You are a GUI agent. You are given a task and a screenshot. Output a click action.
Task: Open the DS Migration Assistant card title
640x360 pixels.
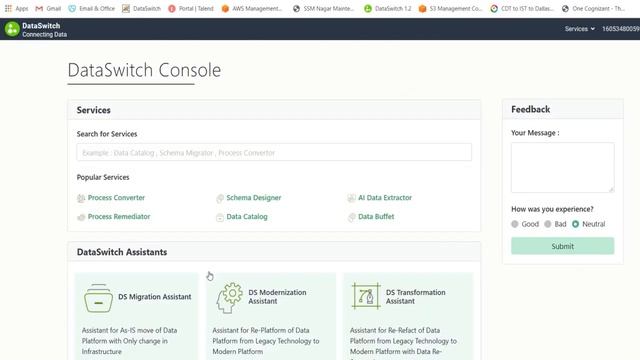155,297
